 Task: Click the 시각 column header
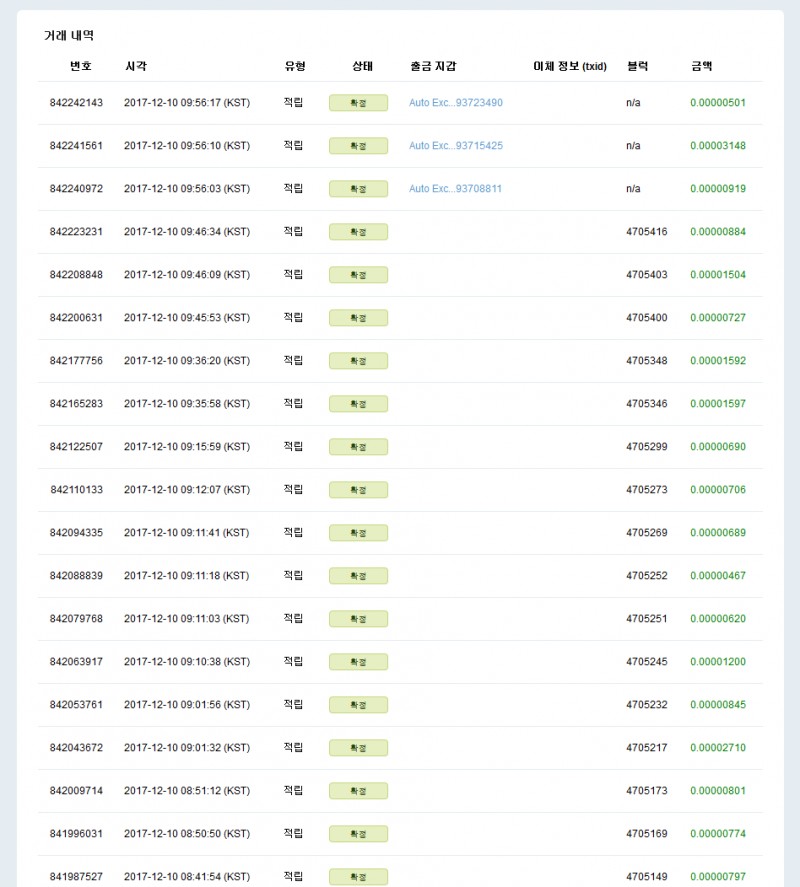click(137, 66)
